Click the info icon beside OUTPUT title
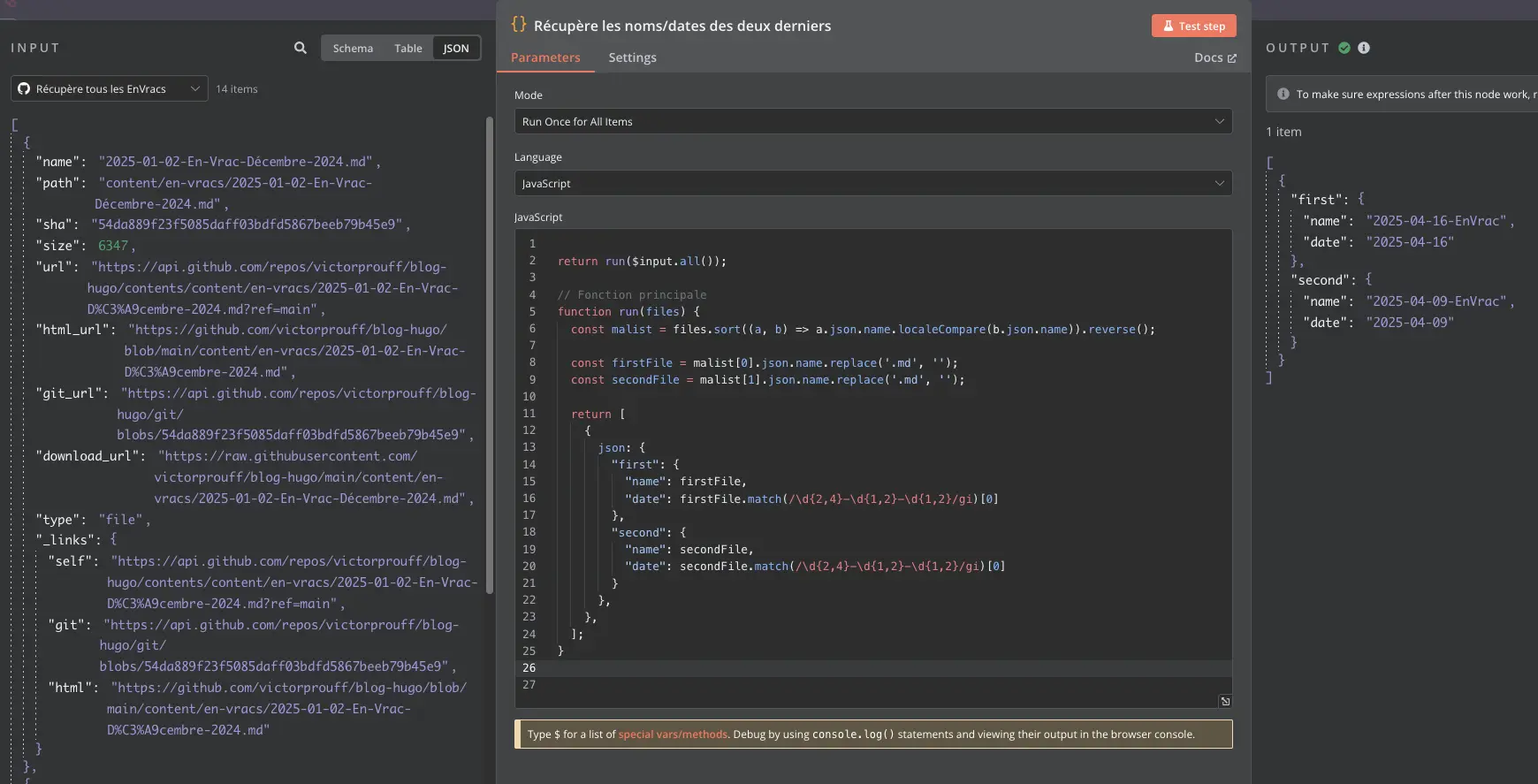This screenshot has height=784, width=1538. click(x=1364, y=48)
